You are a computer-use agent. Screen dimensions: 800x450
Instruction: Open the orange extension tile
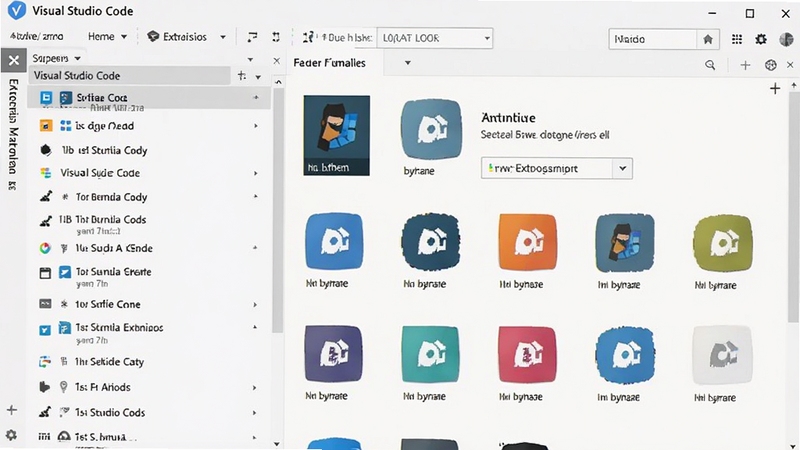[x=528, y=242]
